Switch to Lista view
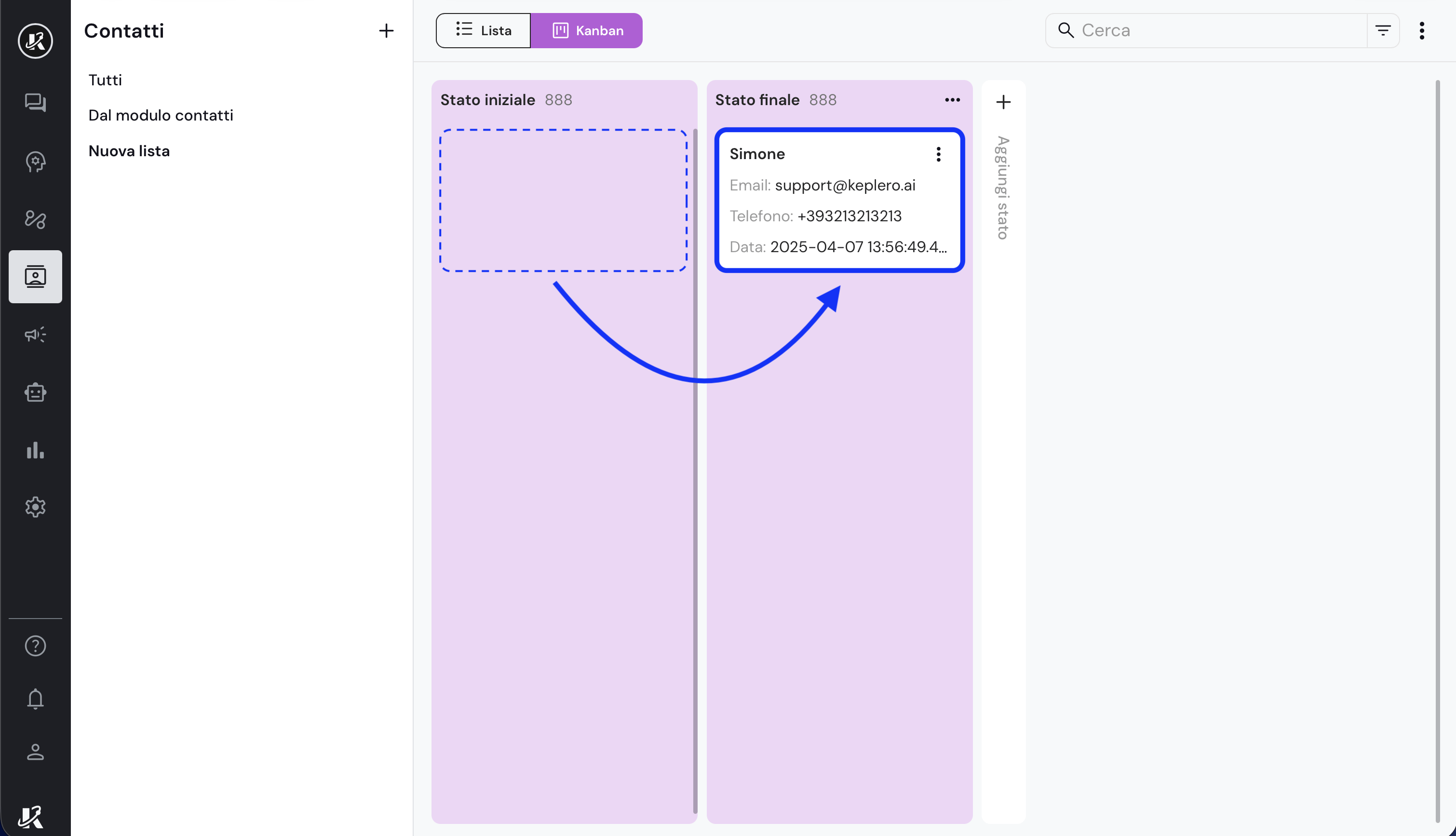This screenshot has height=836, width=1456. 484,30
